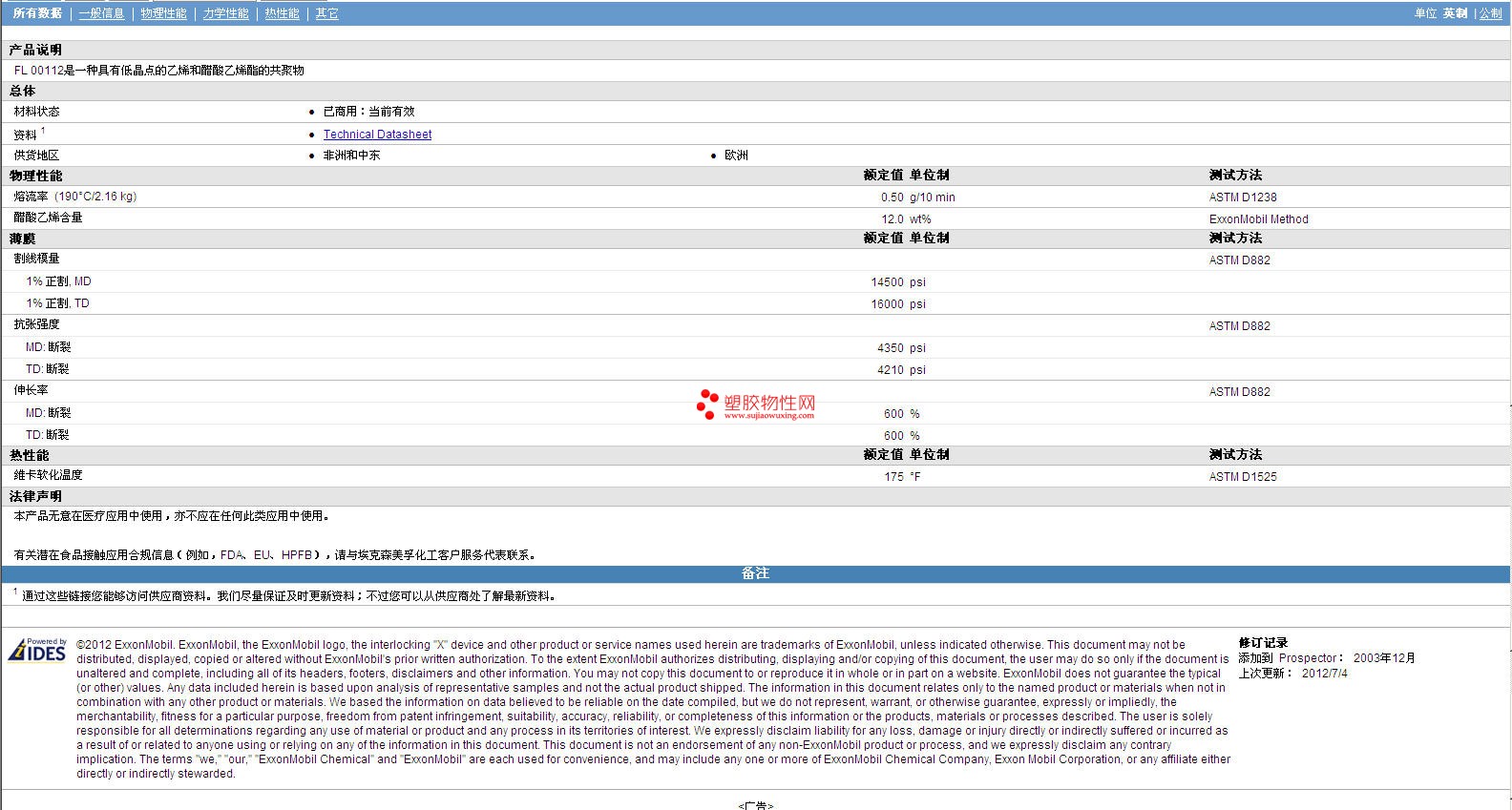The image size is (1512, 810).
Task: Open the 力学性能 tab
Action: coord(225,13)
